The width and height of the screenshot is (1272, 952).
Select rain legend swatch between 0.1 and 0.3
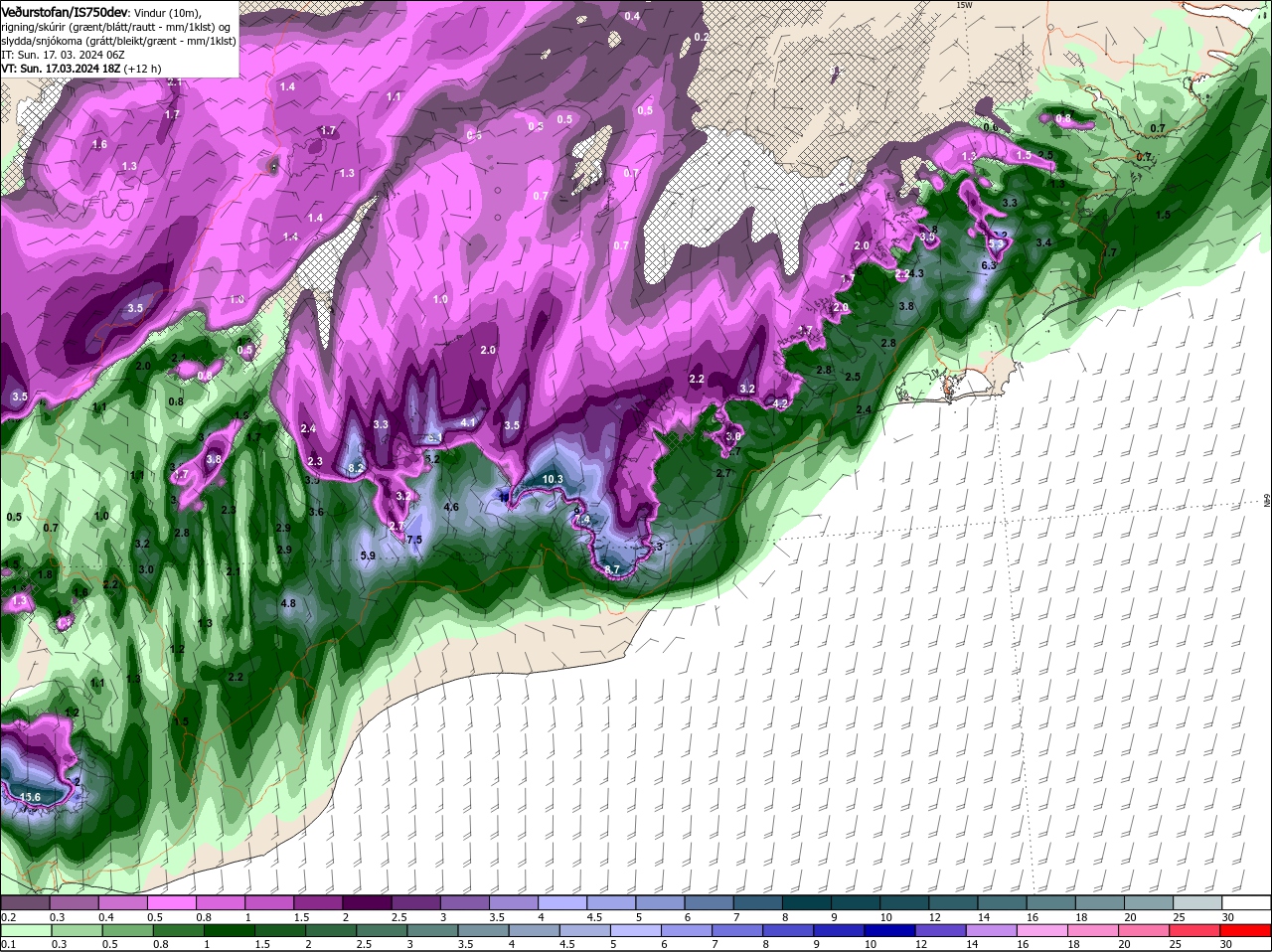[x=25, y=931]
